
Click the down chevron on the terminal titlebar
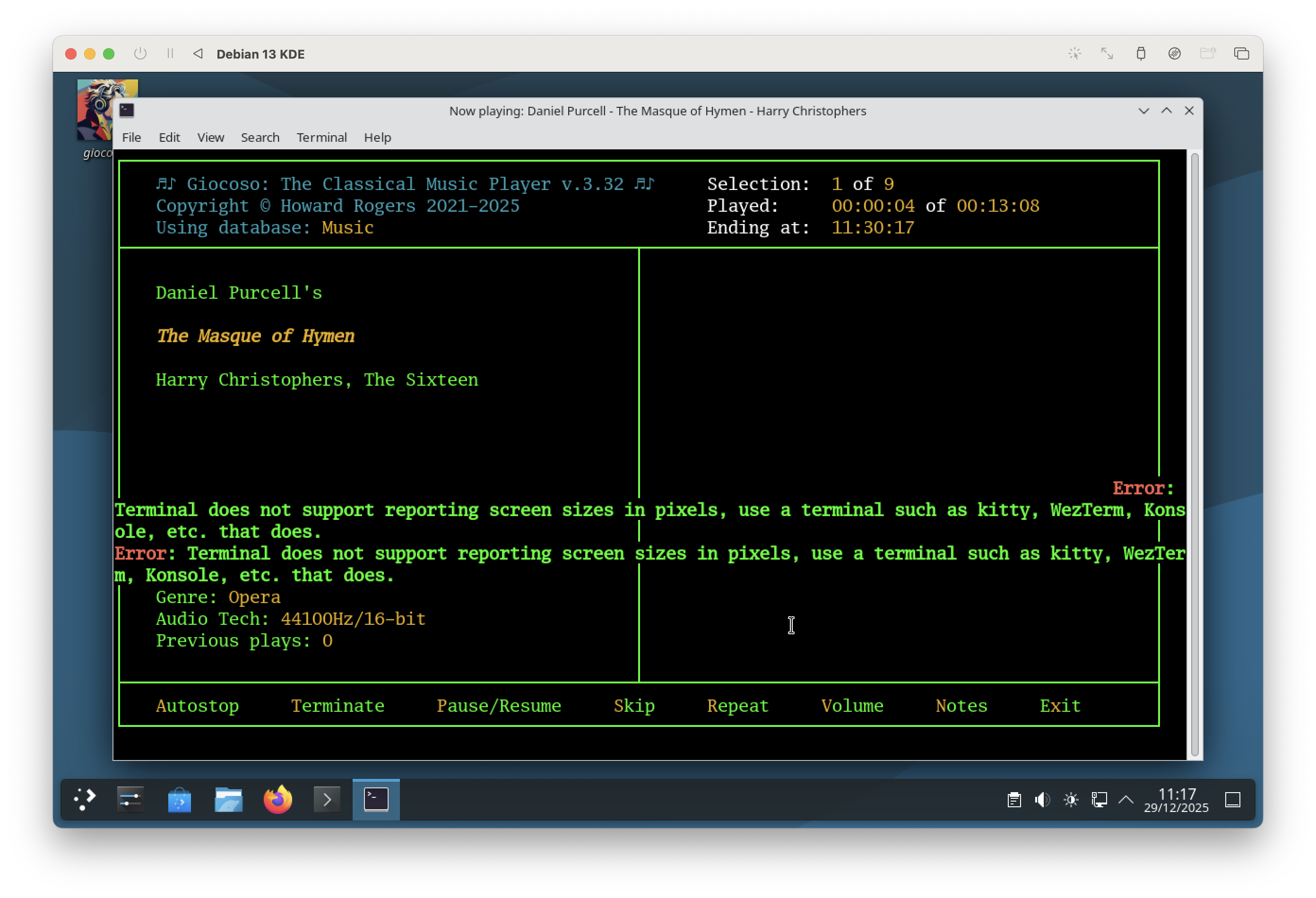(x=1145, y=111)
